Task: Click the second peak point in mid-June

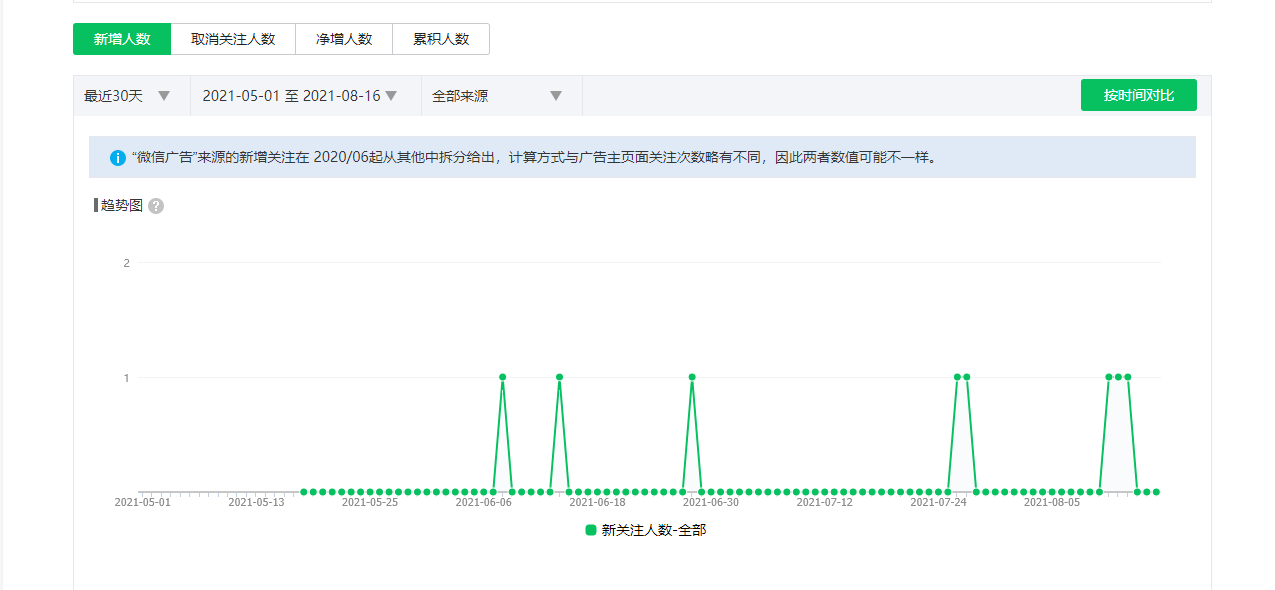Action: tap(559, 377)
